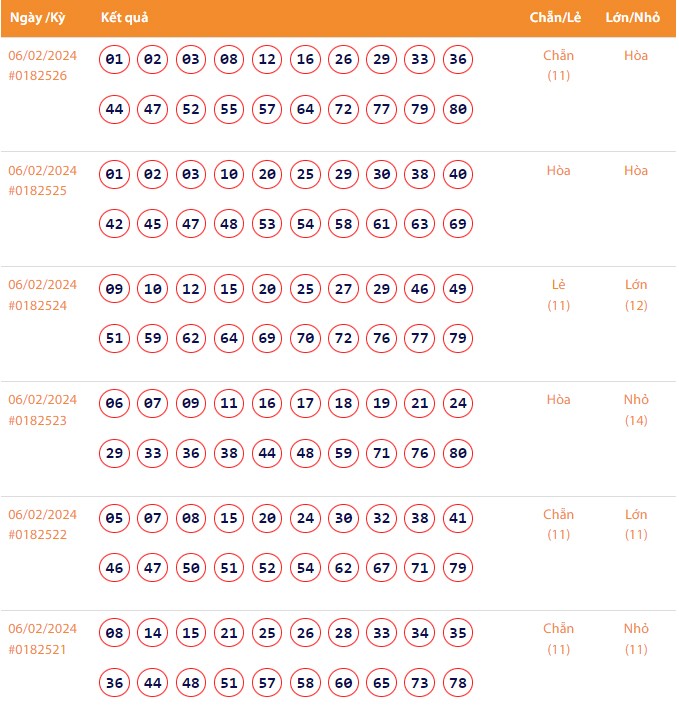Click ball 09 in draw #0182524
679x712 pixels.
[x=115, y=290]
